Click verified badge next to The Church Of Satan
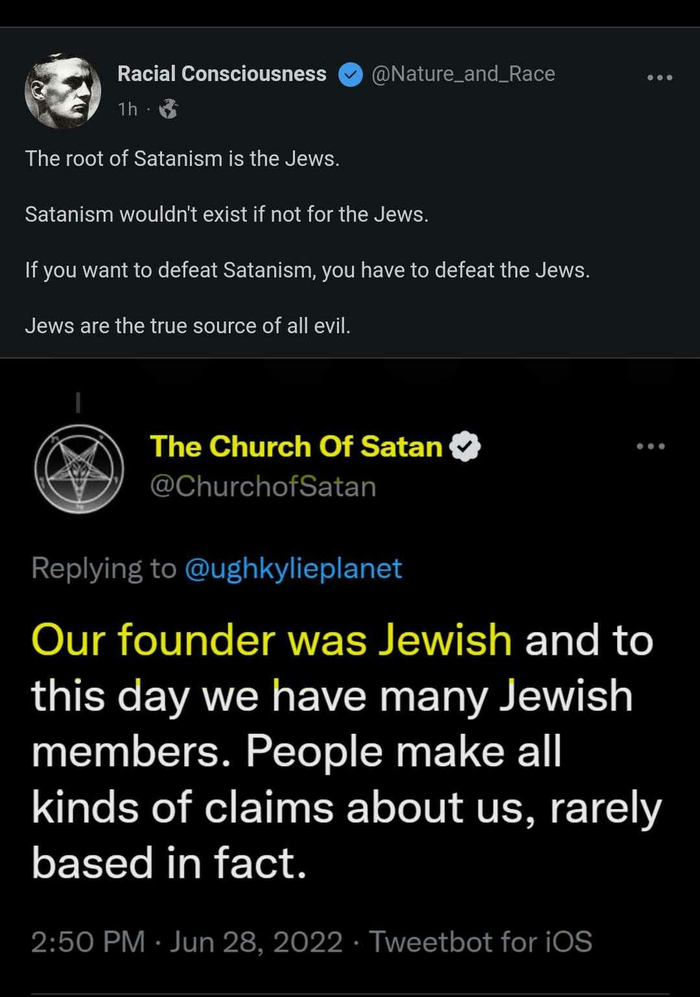The height and width of the screenshot is (997, 700). coord(465,447)
